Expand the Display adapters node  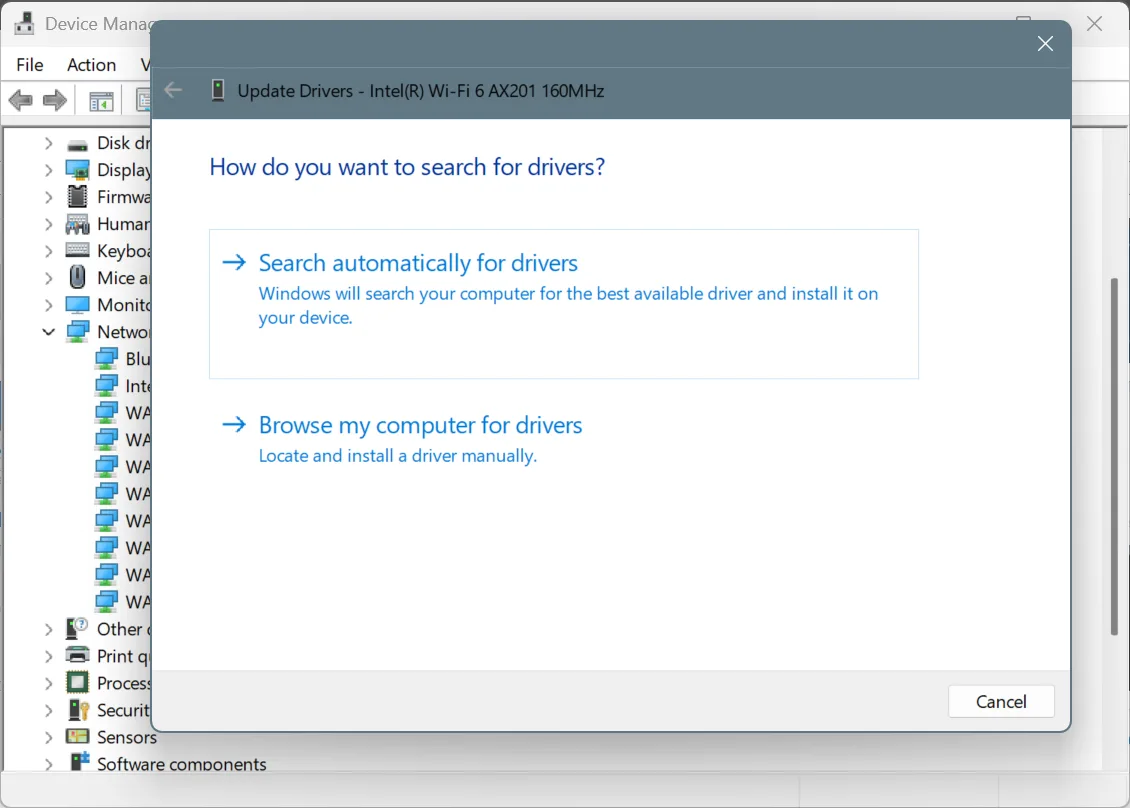(48, 170)
